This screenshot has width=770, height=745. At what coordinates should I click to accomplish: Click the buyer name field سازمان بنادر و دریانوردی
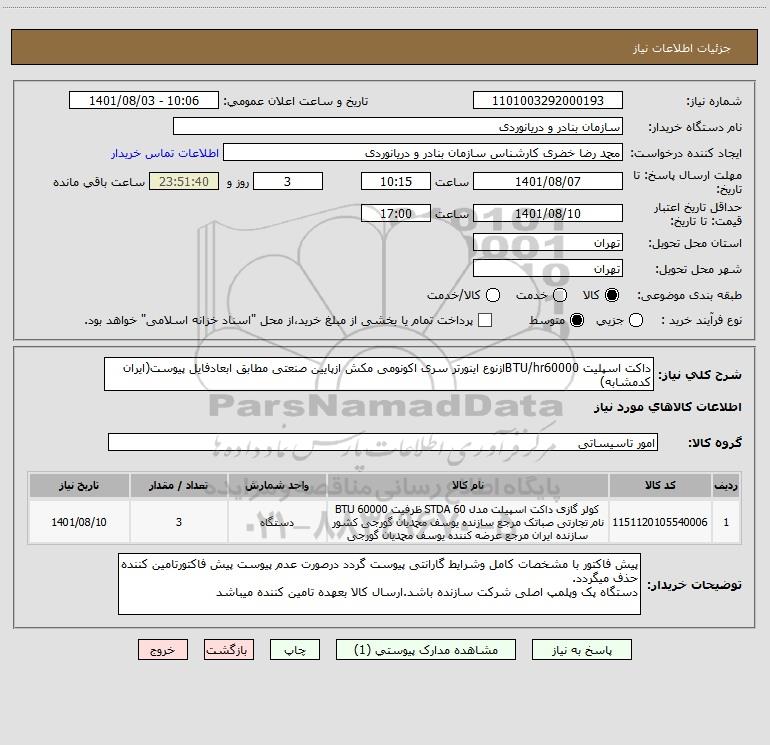(x=398, y=127)
